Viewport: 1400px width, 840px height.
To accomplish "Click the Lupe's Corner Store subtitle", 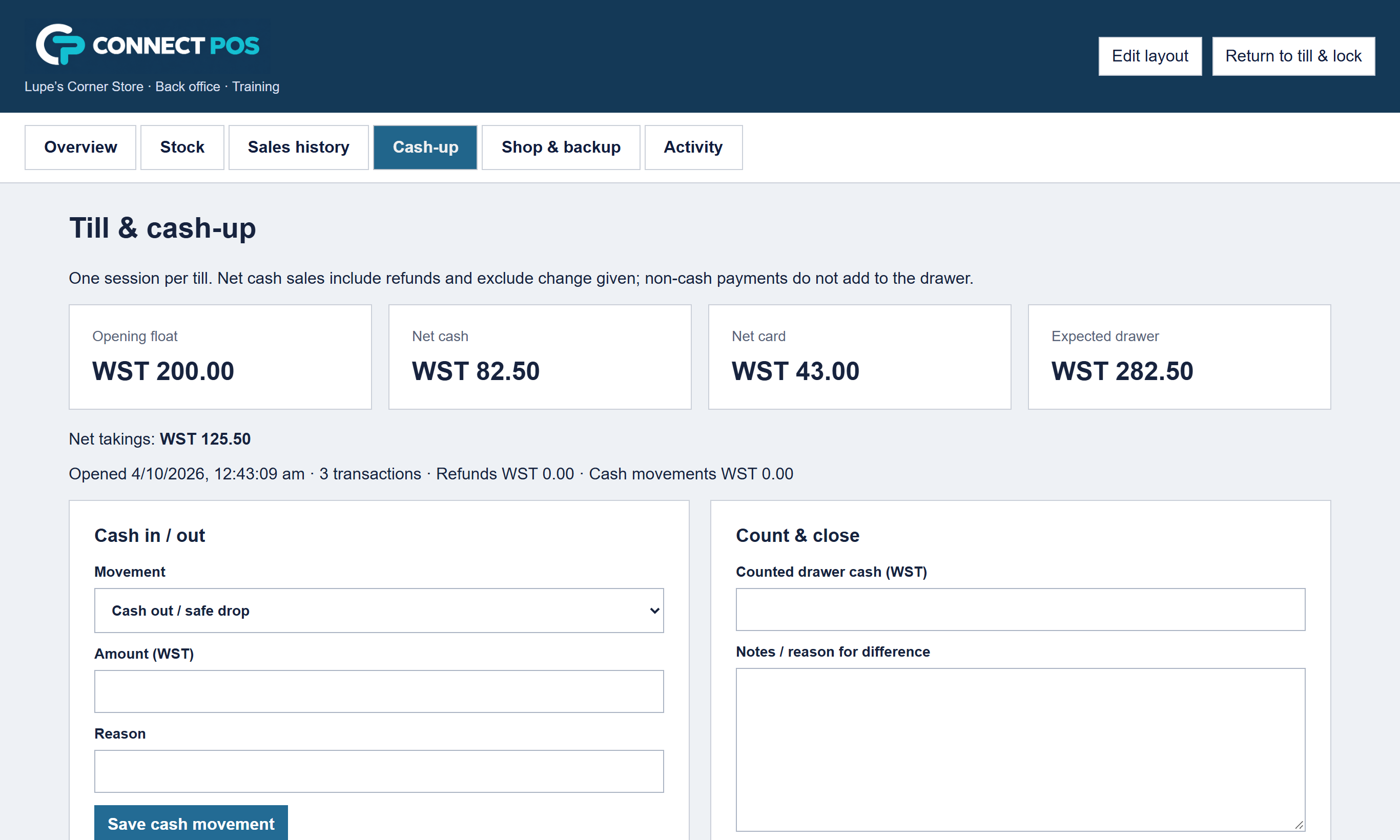I will click(x=152, y=87).
